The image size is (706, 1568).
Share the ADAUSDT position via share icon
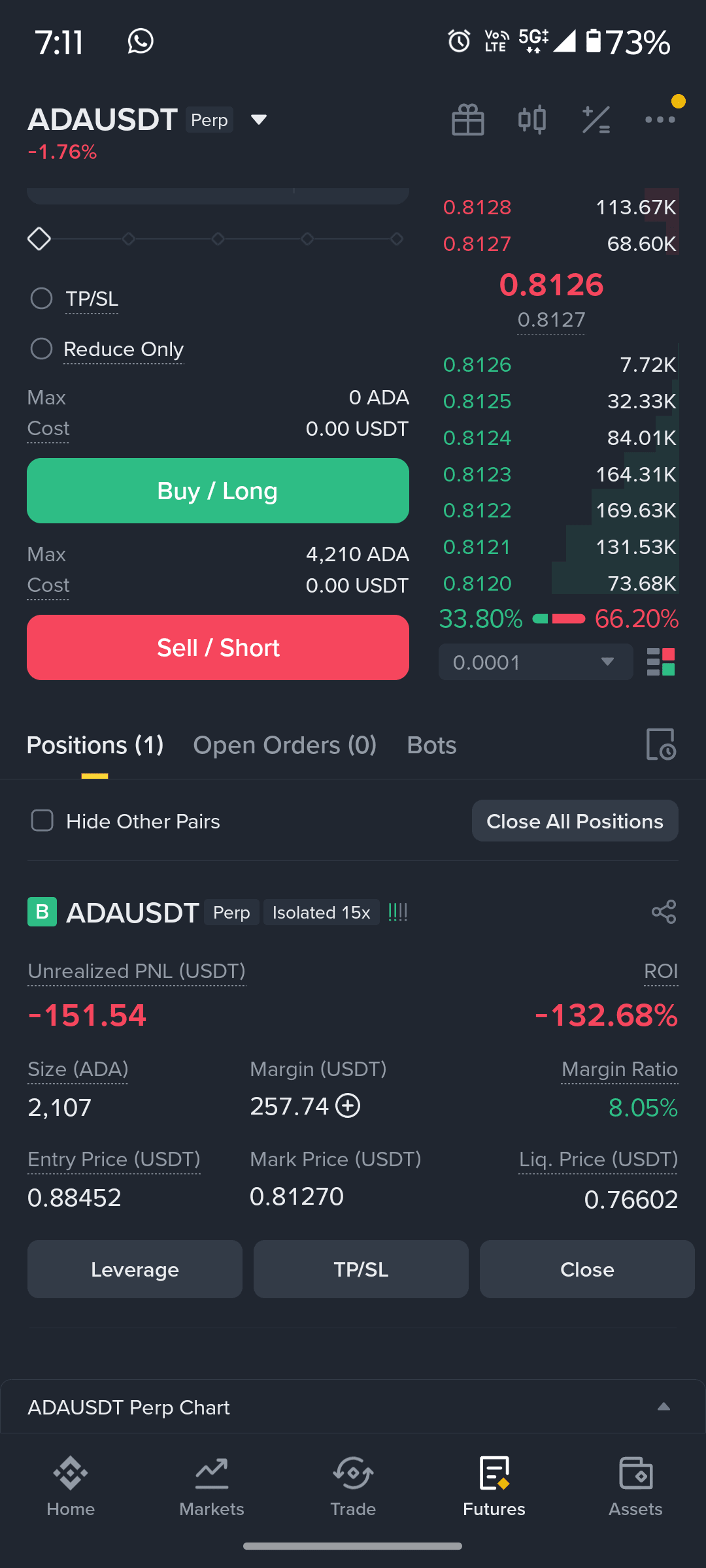664,912
